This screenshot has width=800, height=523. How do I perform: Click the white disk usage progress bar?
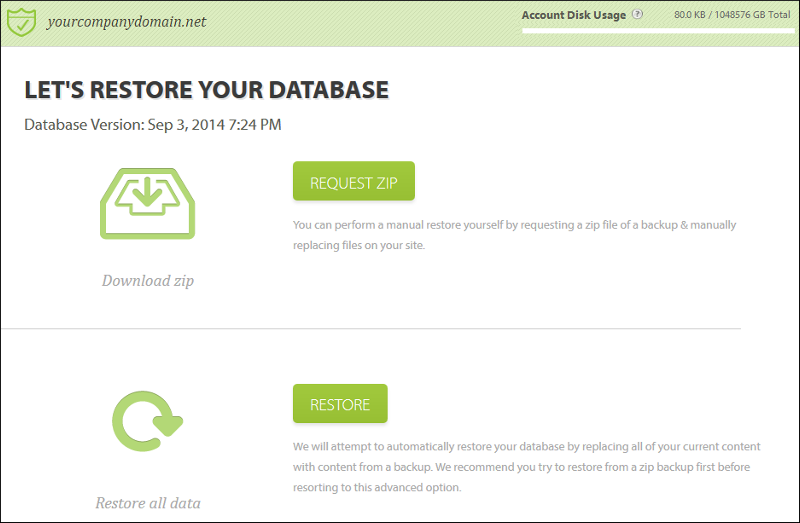tap(655, 31)
